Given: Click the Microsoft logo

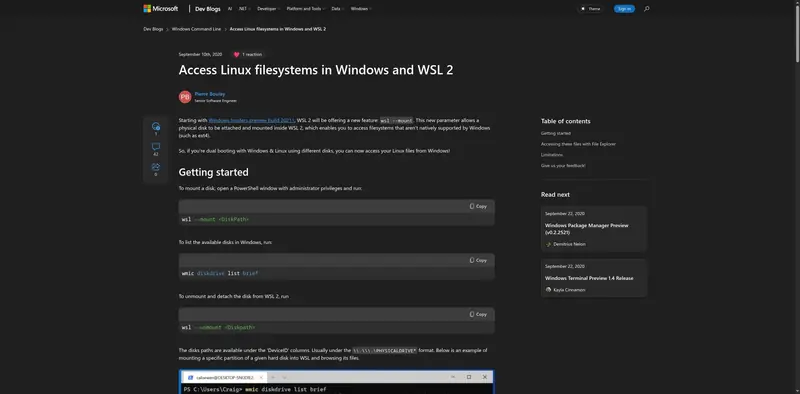Looking at the screenshot, I should tap(161, 9).
